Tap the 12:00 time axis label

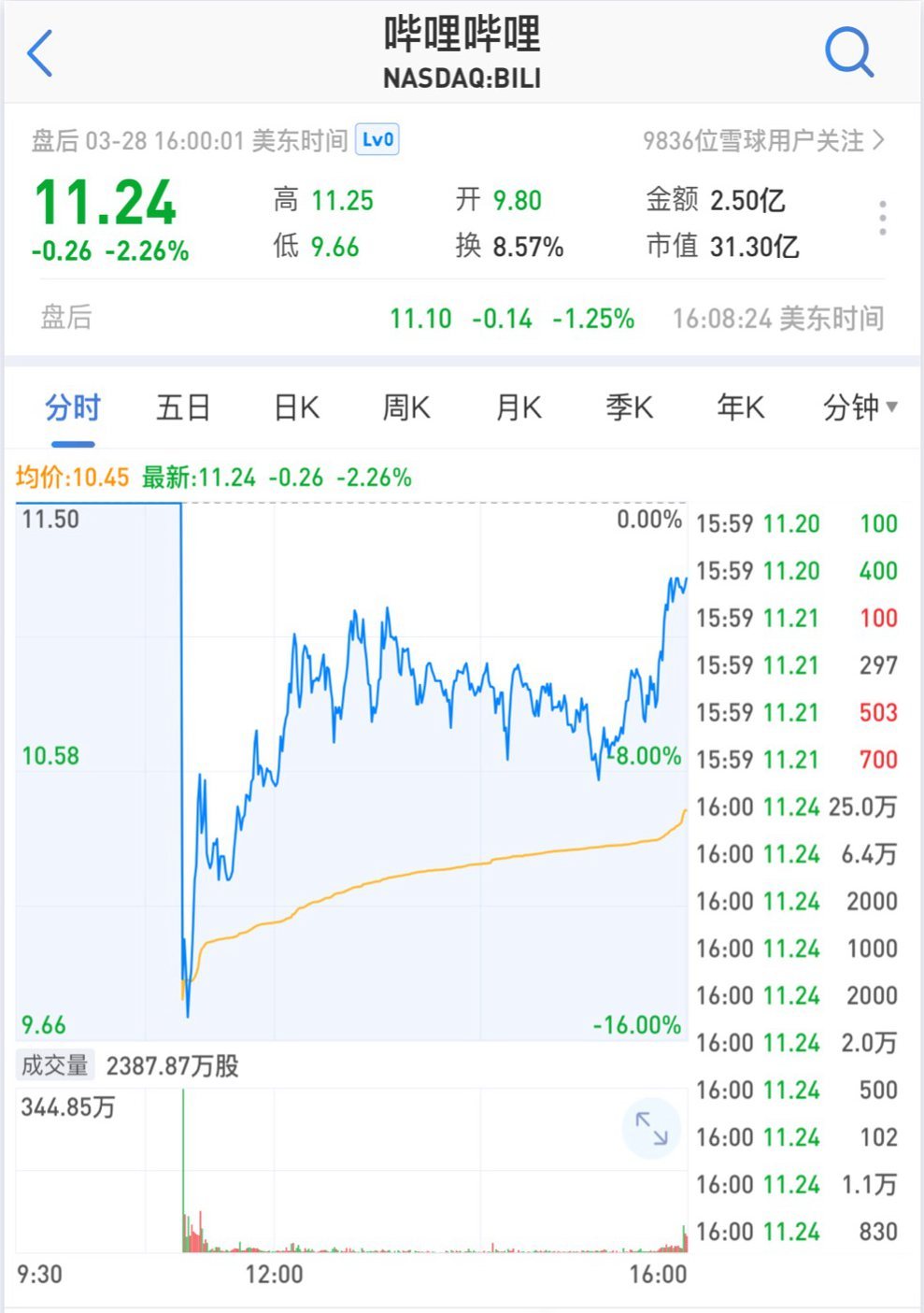pos(274,1274)
